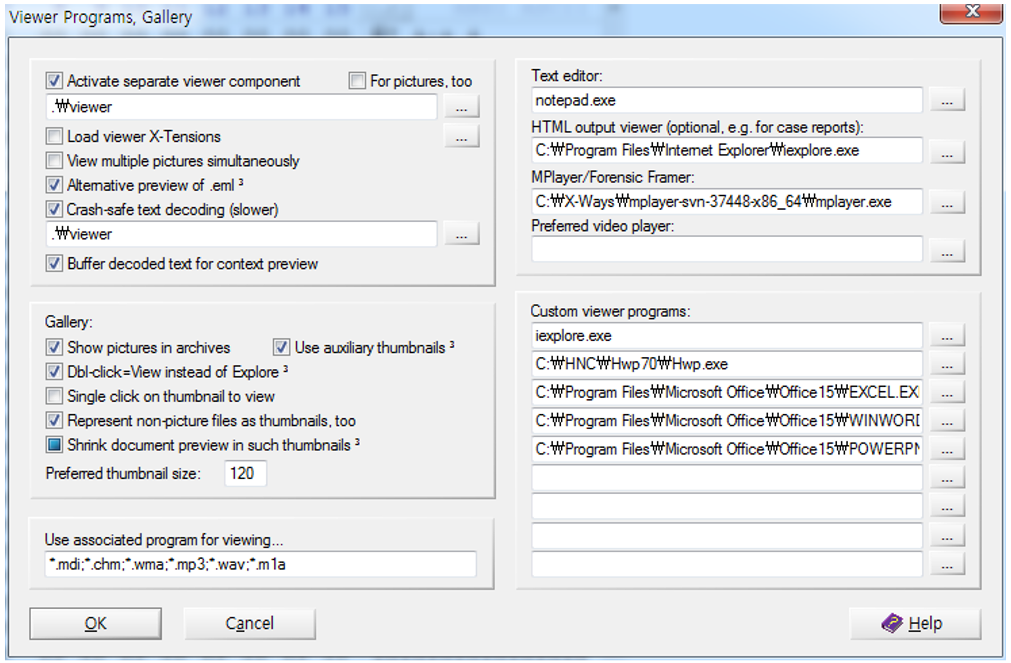This screenshot has width=1011, height=663.
Task: Close the Viewer Programs, Gallery window
Action: (x=972, y=12)
